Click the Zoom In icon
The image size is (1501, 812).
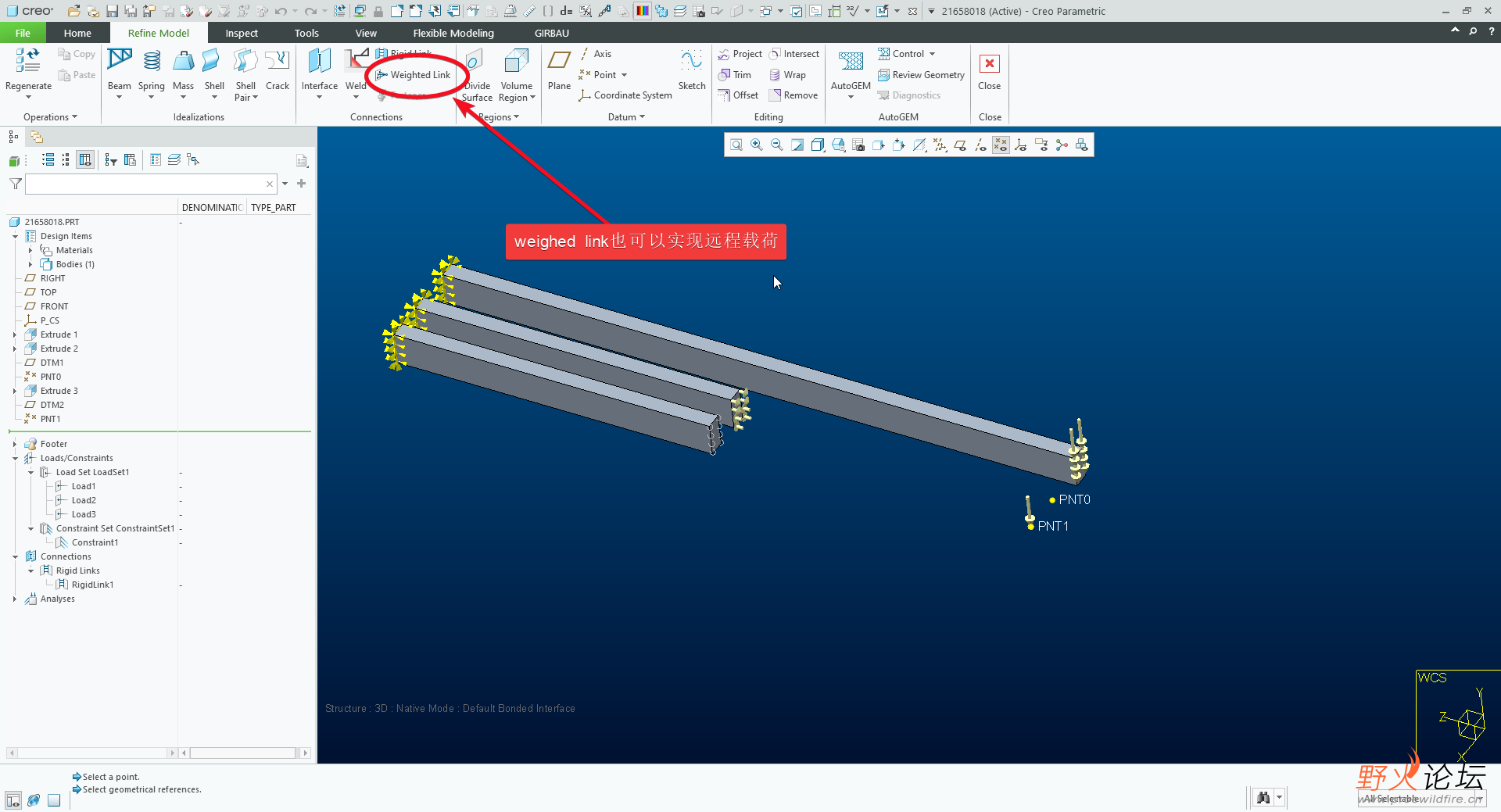[757, 145]
